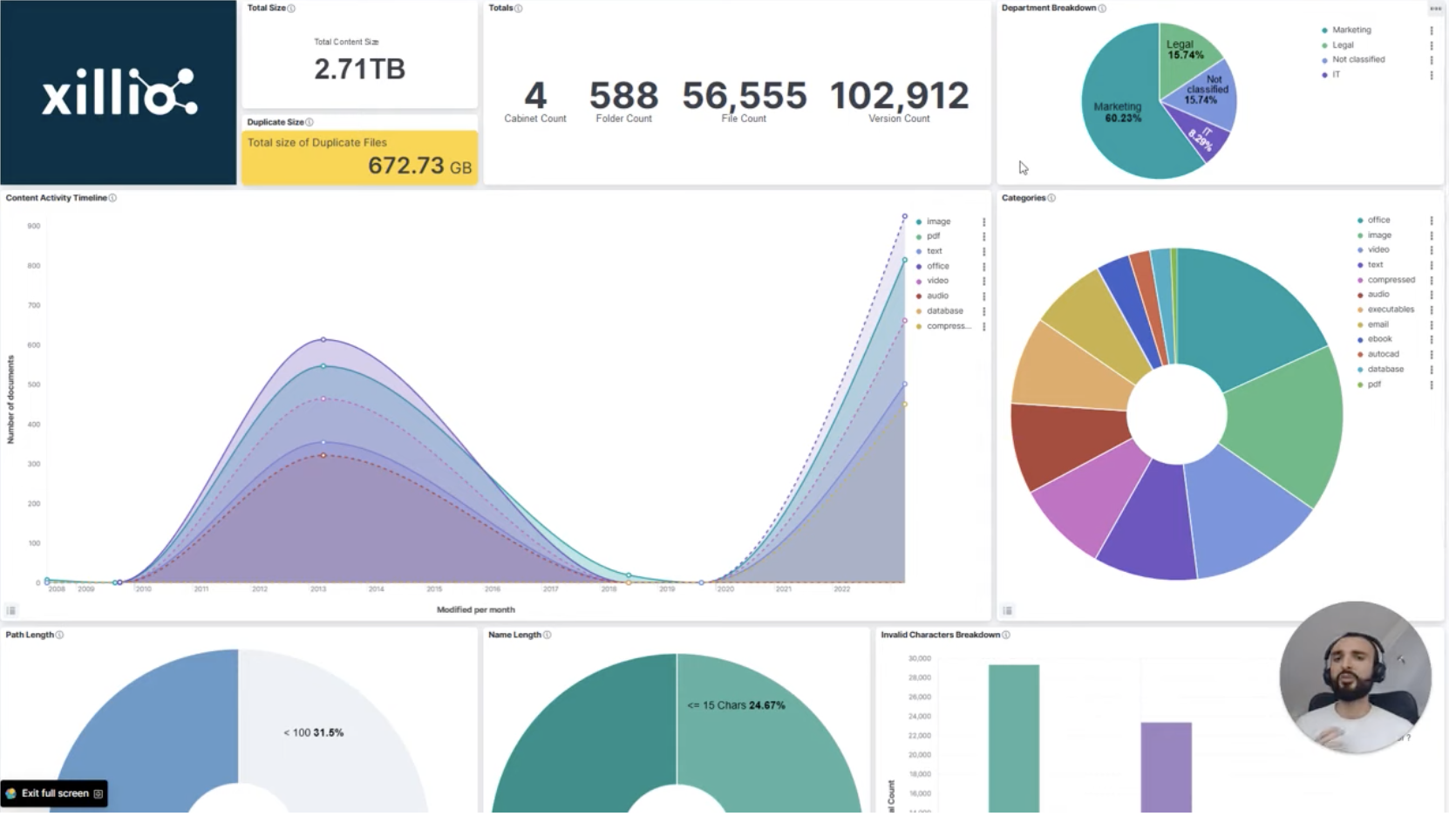Image resolution: width=1456 pixels, height=830 pixels.
Task: Open options for timeline office legend item
Action: (984, 267)
